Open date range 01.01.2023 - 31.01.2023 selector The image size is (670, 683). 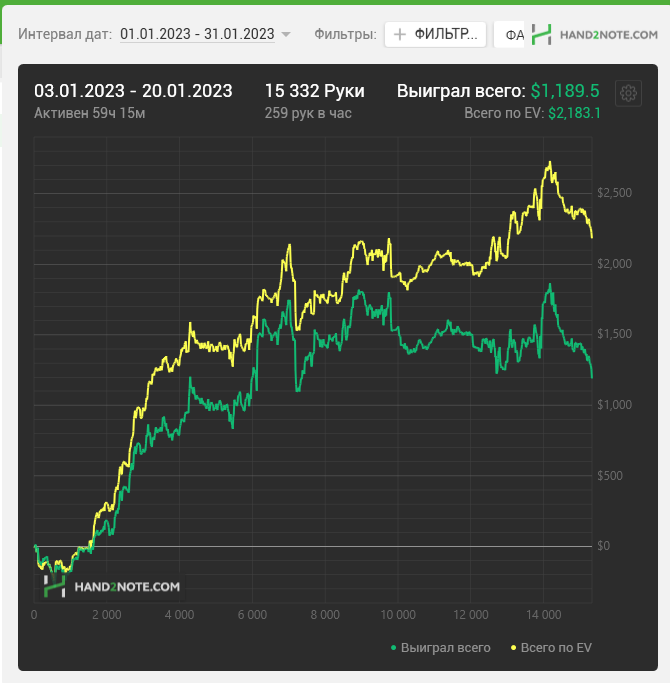coord(197,34)
